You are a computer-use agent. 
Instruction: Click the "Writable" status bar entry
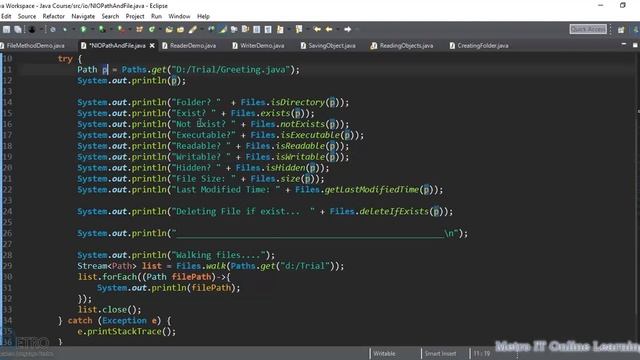(x=384, y=353)
